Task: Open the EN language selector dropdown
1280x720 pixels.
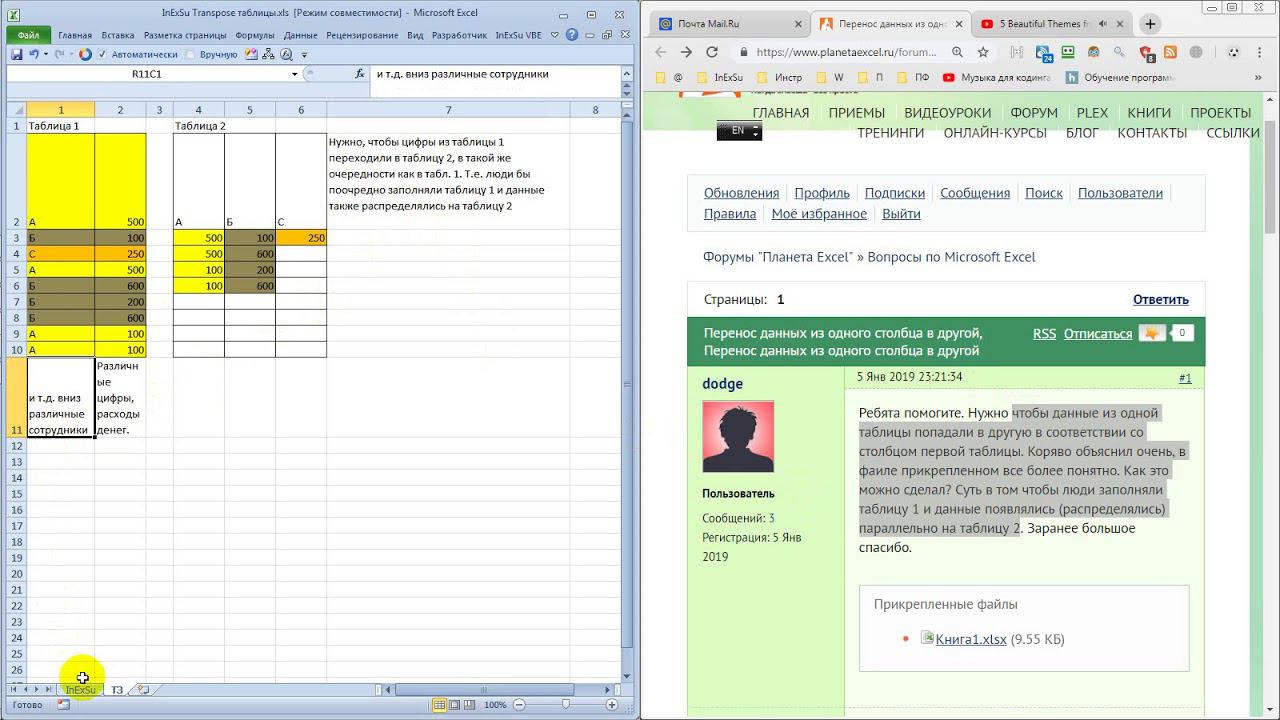Action: (x=739, y=131)
